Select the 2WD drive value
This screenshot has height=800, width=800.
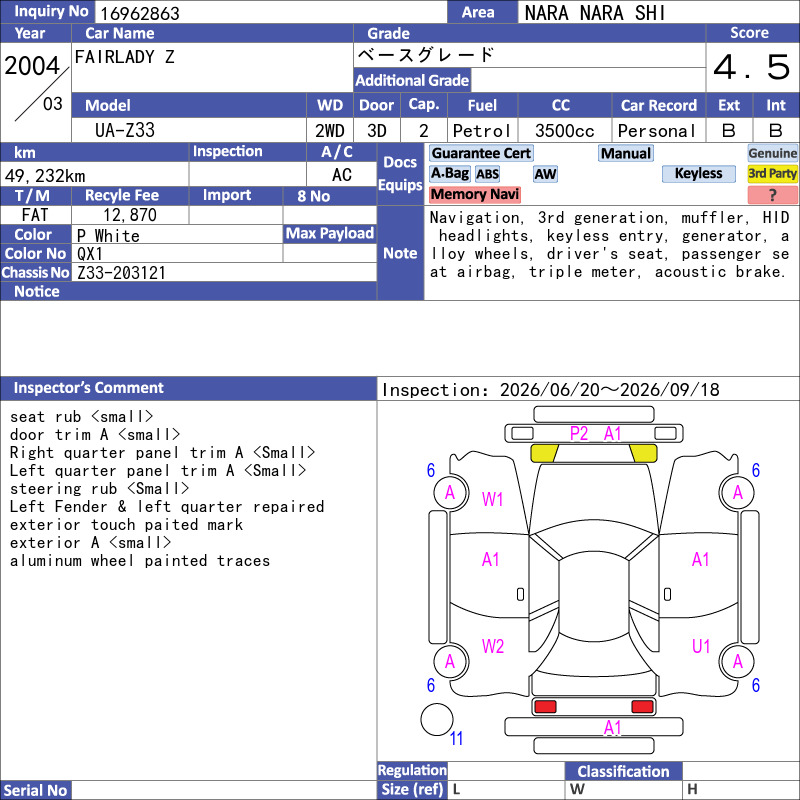[330, 131]
